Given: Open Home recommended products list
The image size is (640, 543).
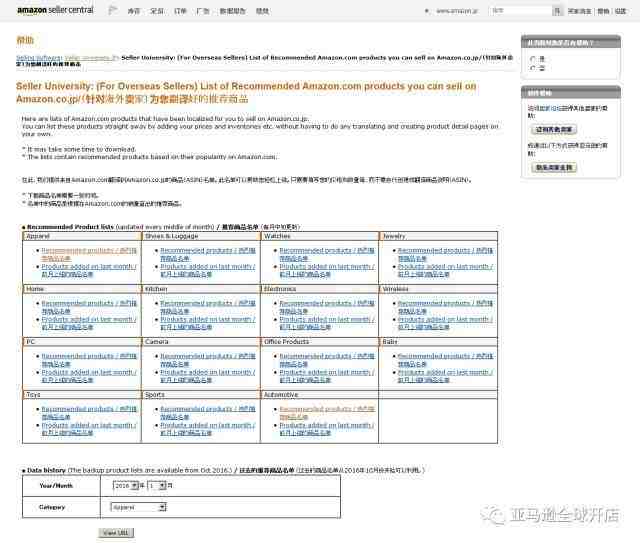Looking at the screenshot, I should point(89,307).
